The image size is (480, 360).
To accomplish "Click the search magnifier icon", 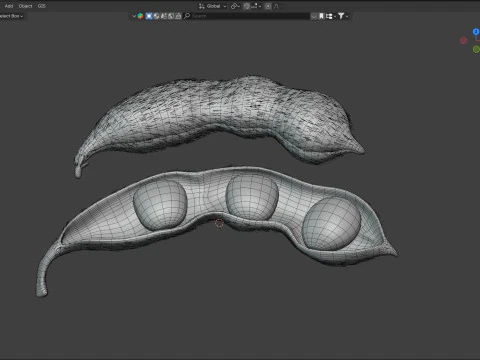I will [x=187, y=16].
